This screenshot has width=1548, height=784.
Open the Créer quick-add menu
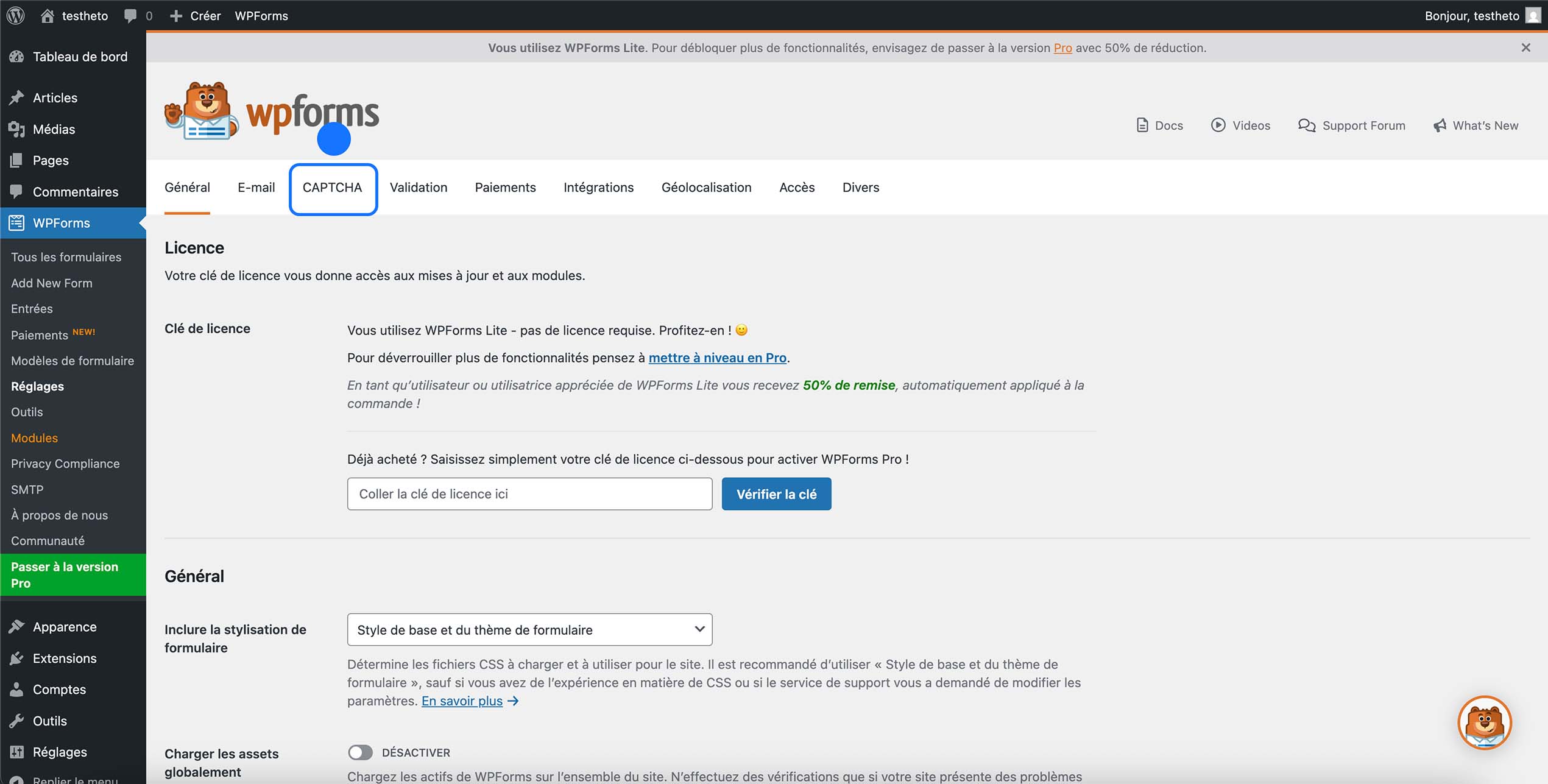point(196,15)
